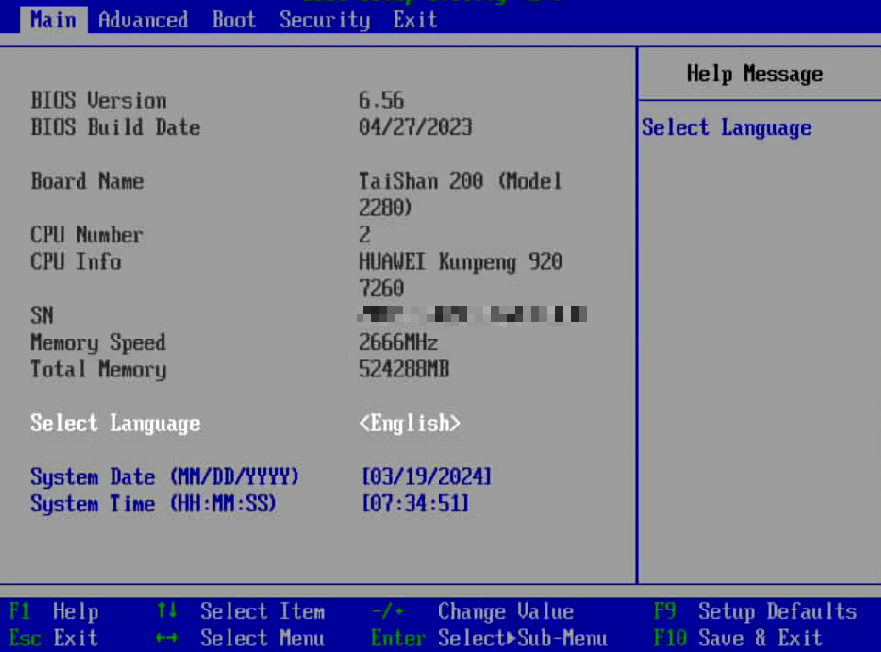Select the Select Language setting label
The width and height of the screenshot is (881, 652).
(x=115, y=423)
